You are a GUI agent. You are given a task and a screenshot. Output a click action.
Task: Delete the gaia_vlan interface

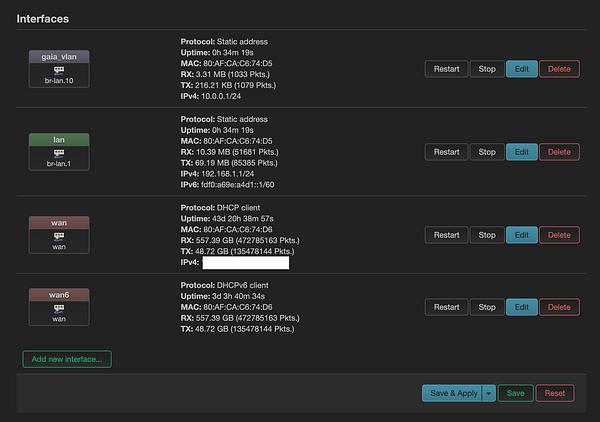pyautogui.click(x=559, y=69)
